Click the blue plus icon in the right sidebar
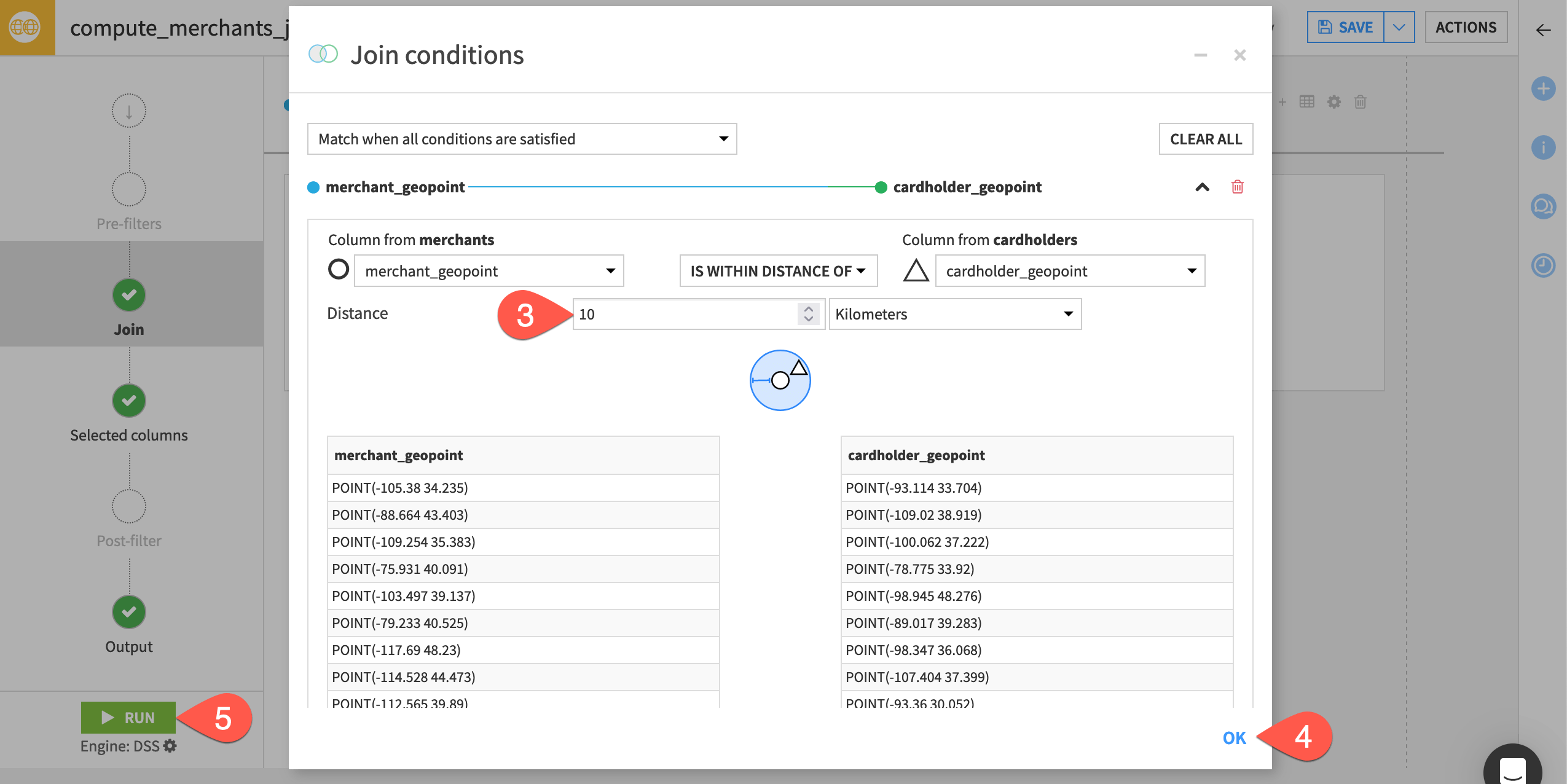This screenshot has height=784, width=1567. (1544, 89)
